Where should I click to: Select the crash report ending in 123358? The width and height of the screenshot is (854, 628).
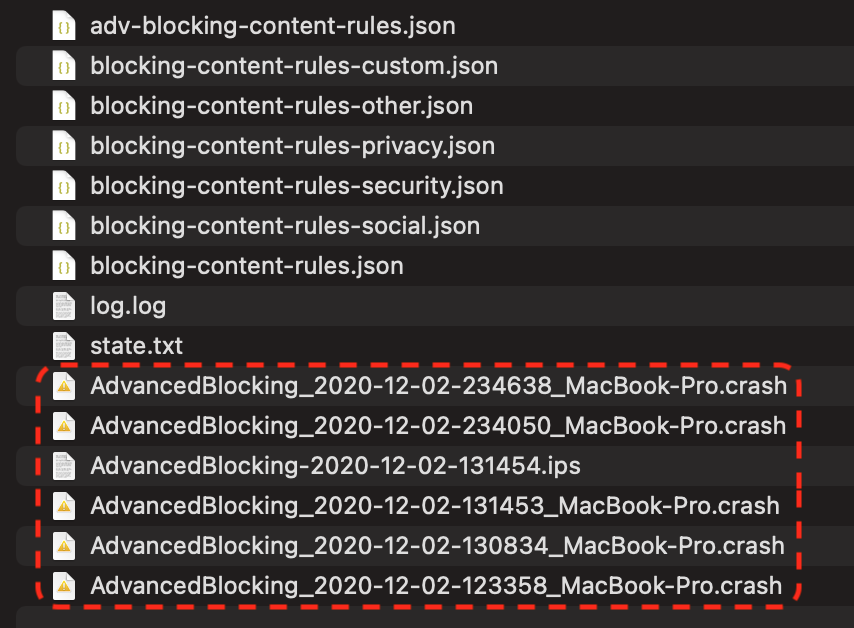coord(434,585)
